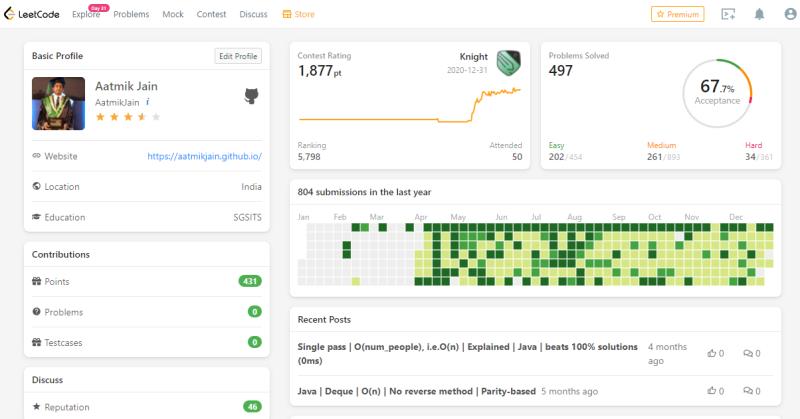Click the profile photo thumbnail
Viewport: 800px width, 419px height.
(x=58, y=103)
